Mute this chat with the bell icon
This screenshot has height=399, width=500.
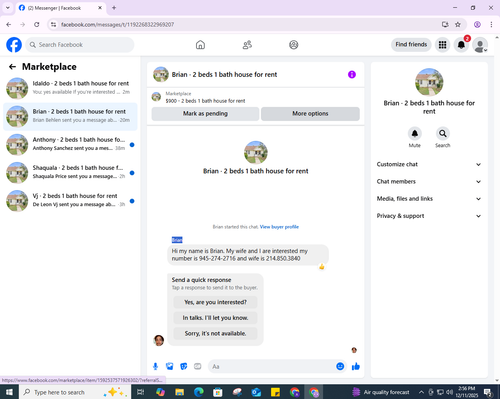pyautogui.click(x=415, y=133)
